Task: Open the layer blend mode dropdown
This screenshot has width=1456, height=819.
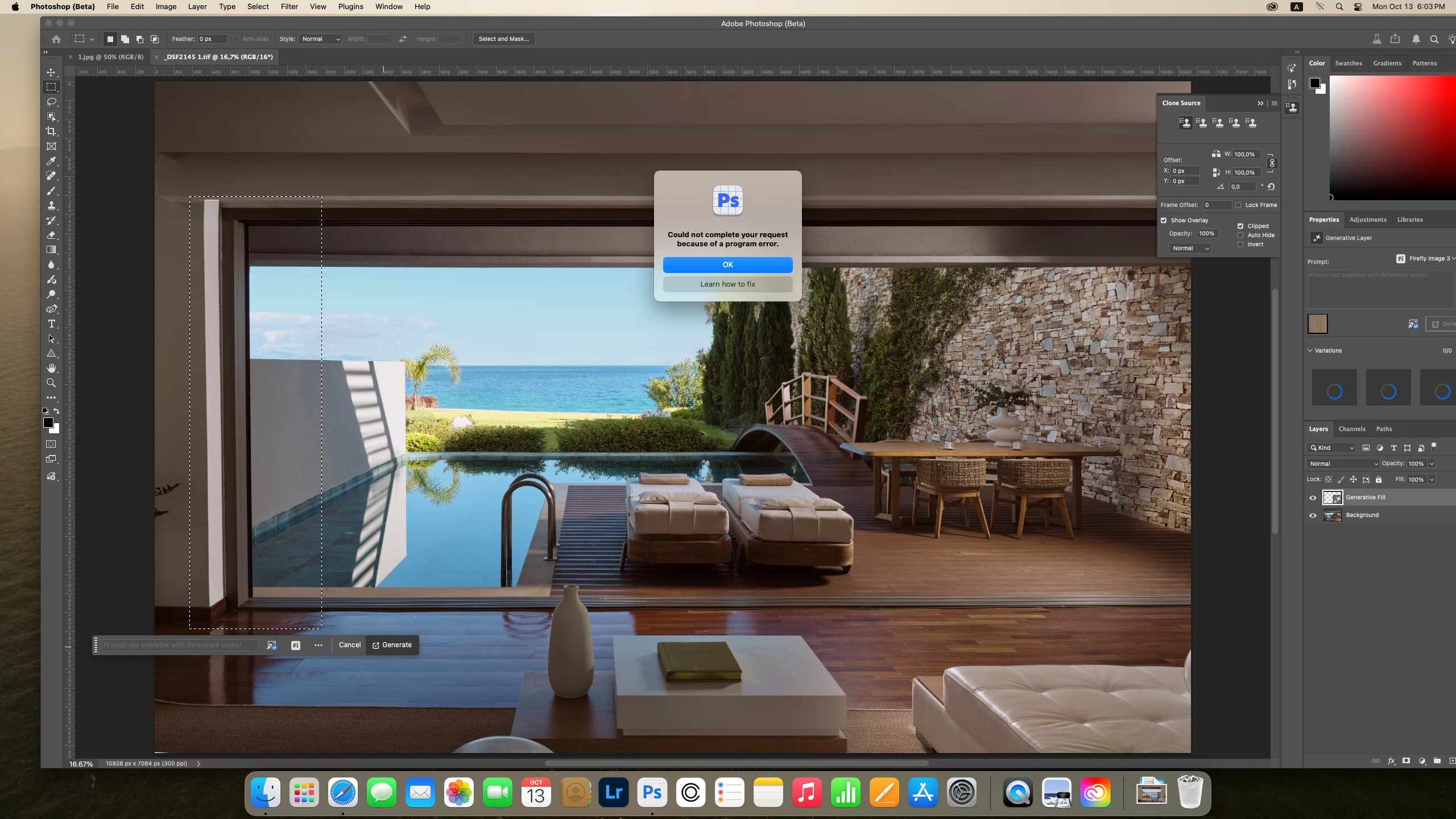Action: (x=1342, y=464)
